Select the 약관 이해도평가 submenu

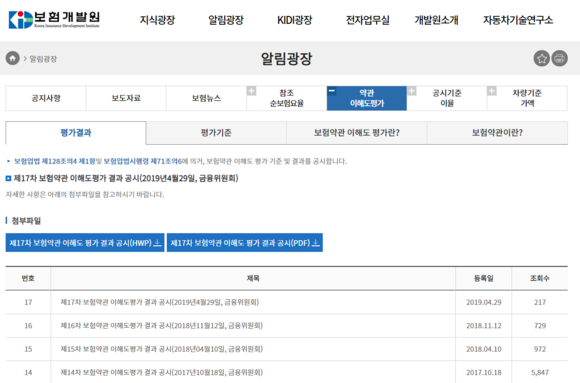point(367,98)
